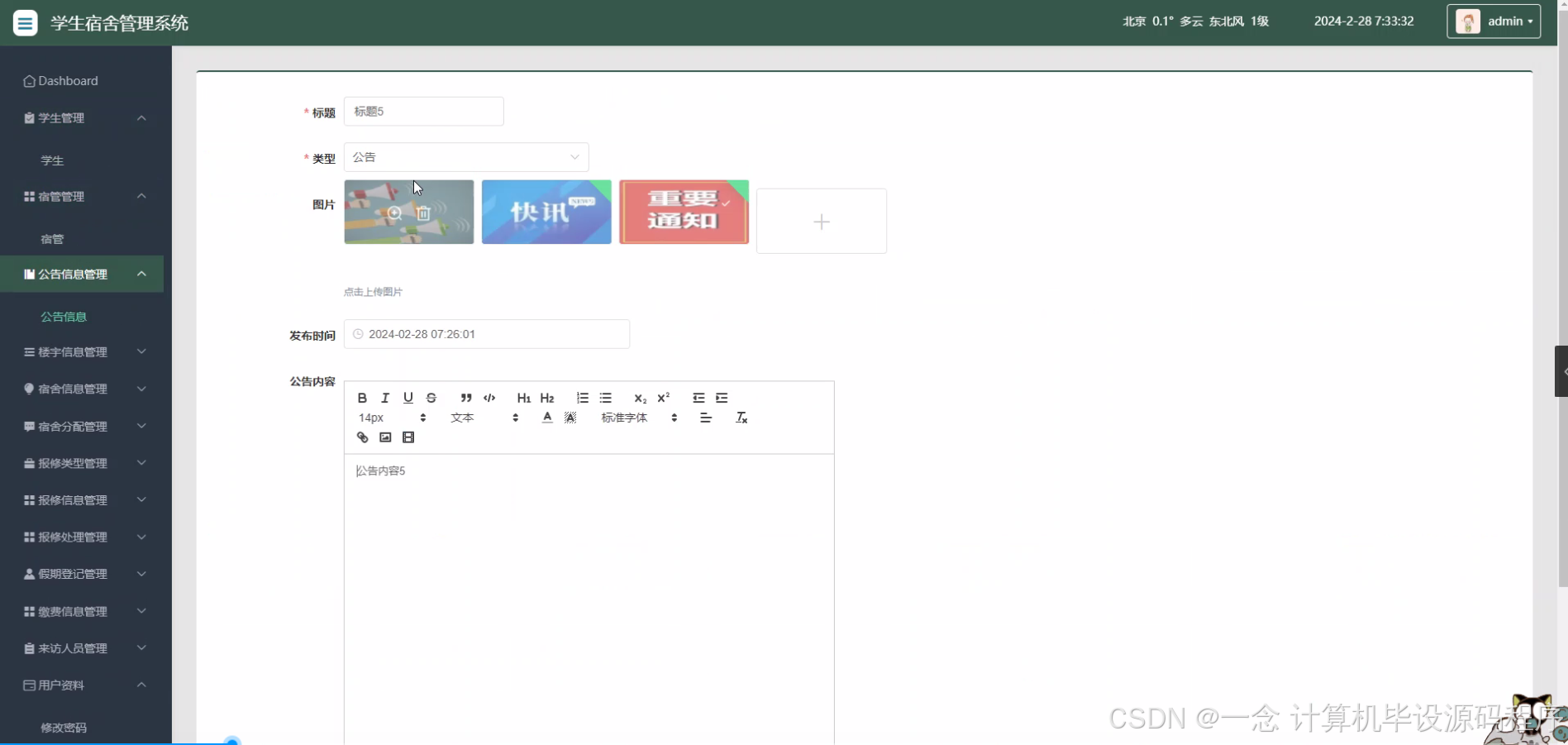Open the font color picker in editor
The width and height of the screenshot is (1568, 745).
pyautogui.click(x=546, y=418)
